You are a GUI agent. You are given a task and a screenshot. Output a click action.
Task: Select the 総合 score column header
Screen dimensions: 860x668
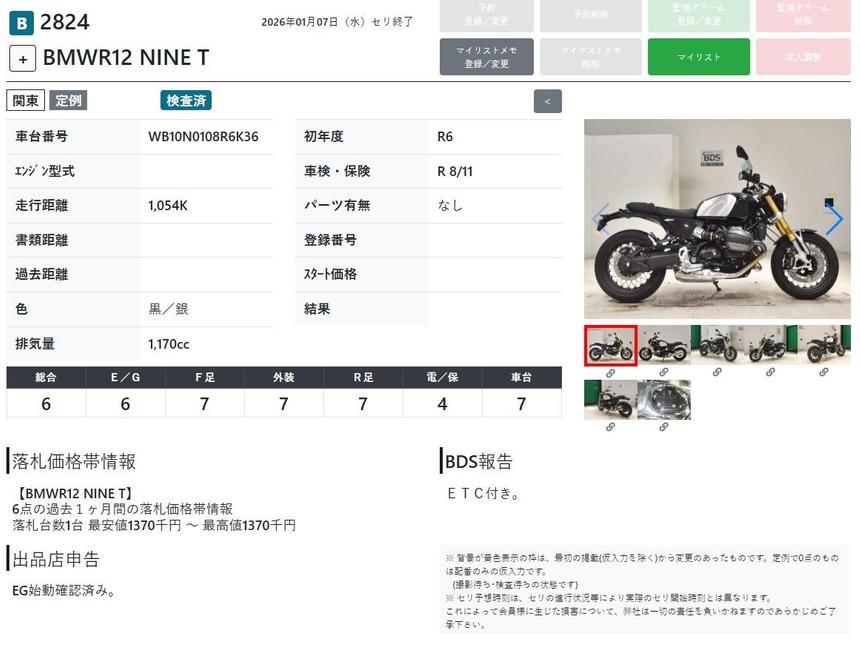tap(46, 377)
